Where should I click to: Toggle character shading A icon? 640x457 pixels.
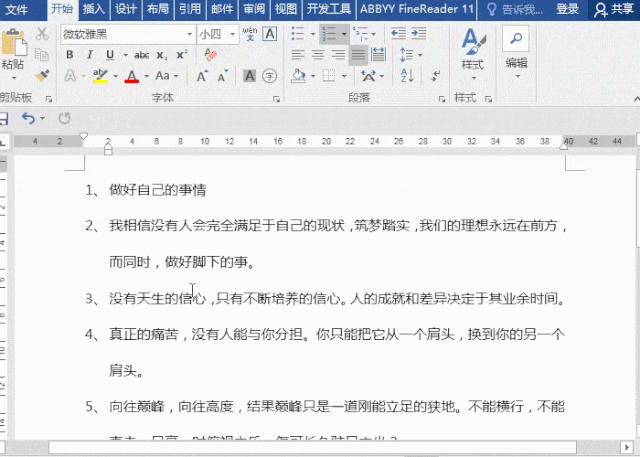click(x=249, y=76)
